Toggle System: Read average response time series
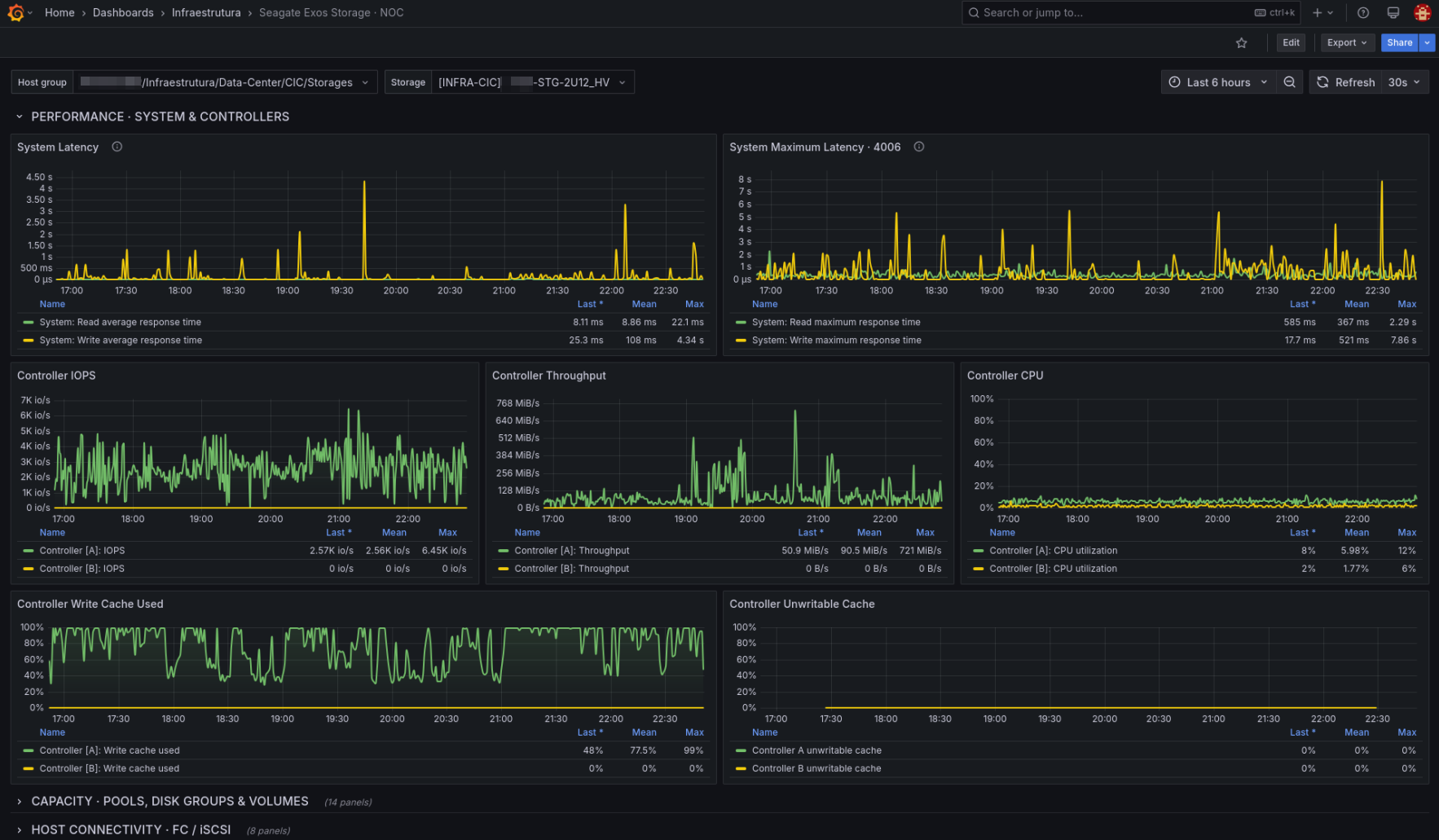 coord(120,323)
